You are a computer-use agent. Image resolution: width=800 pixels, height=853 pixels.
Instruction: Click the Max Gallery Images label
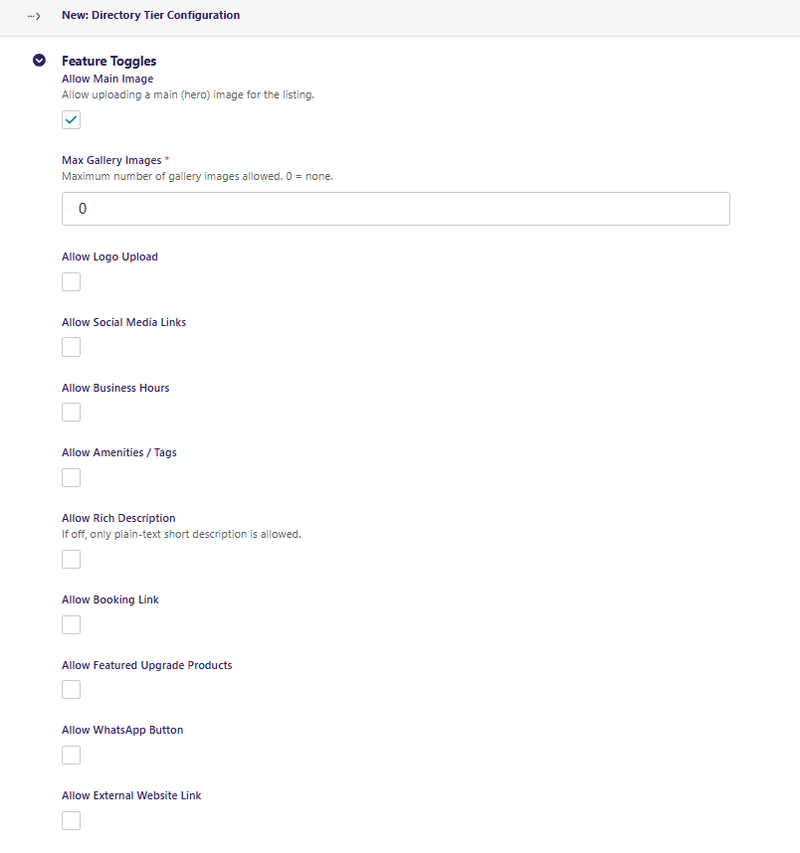pos(111,160)
